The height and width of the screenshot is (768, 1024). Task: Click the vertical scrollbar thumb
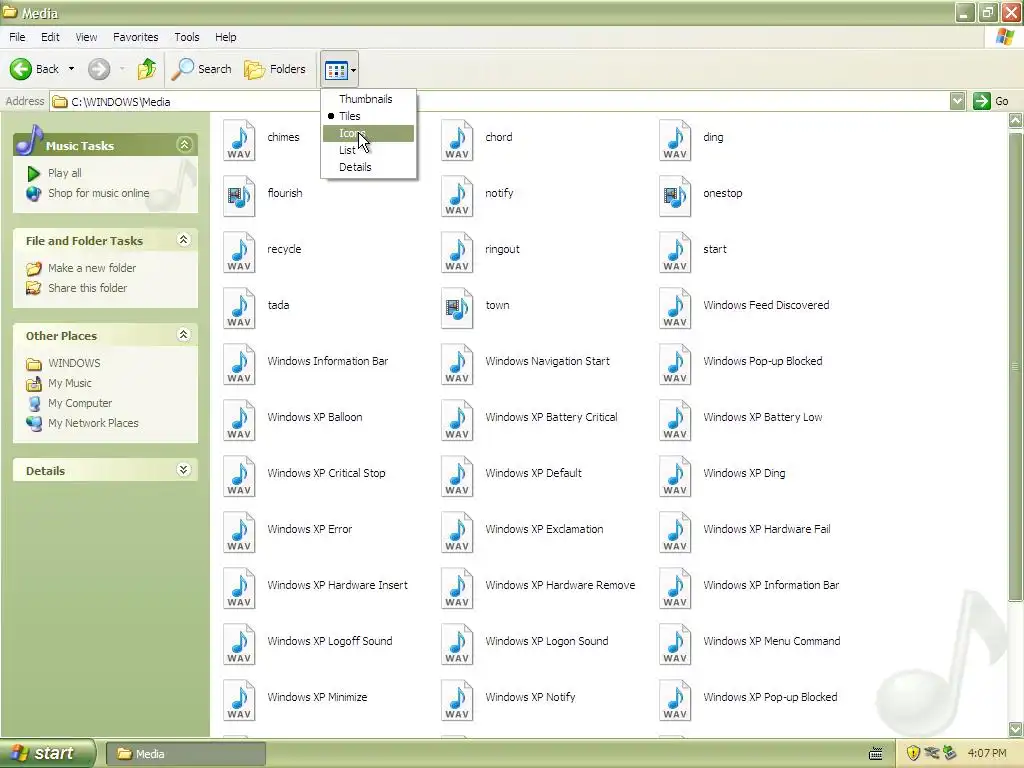coord(1016,366)
